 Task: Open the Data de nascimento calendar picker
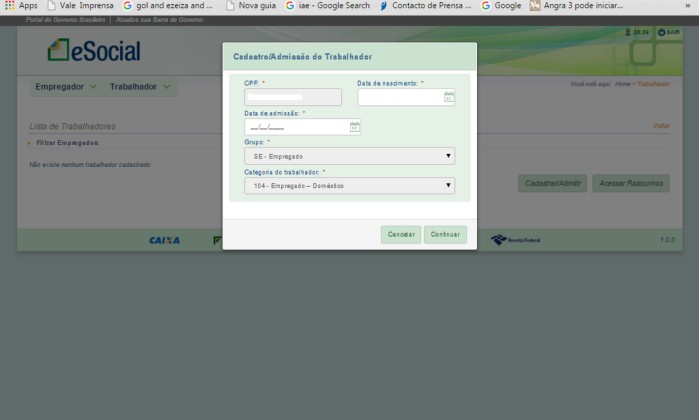point(449,97)
